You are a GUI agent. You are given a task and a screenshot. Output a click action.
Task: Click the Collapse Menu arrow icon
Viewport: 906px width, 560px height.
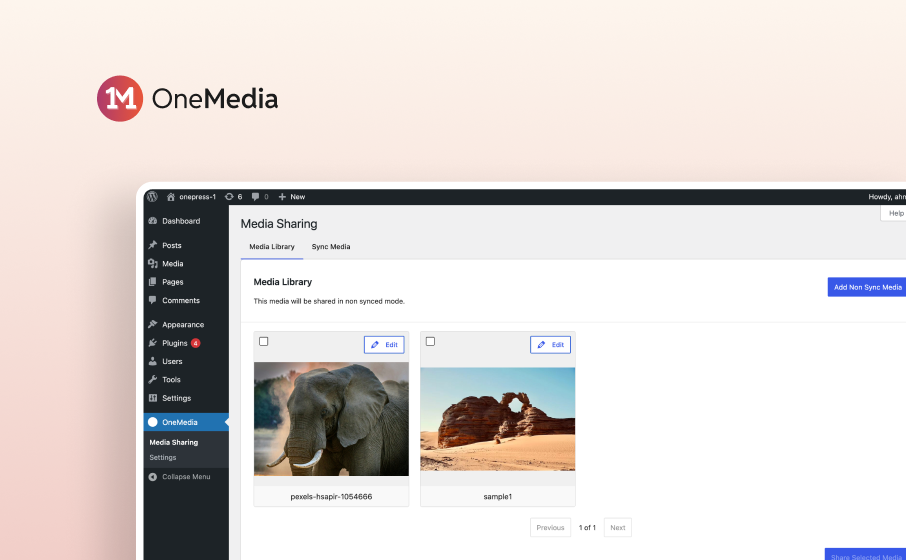pyautogui.click(x=153, y=477)
